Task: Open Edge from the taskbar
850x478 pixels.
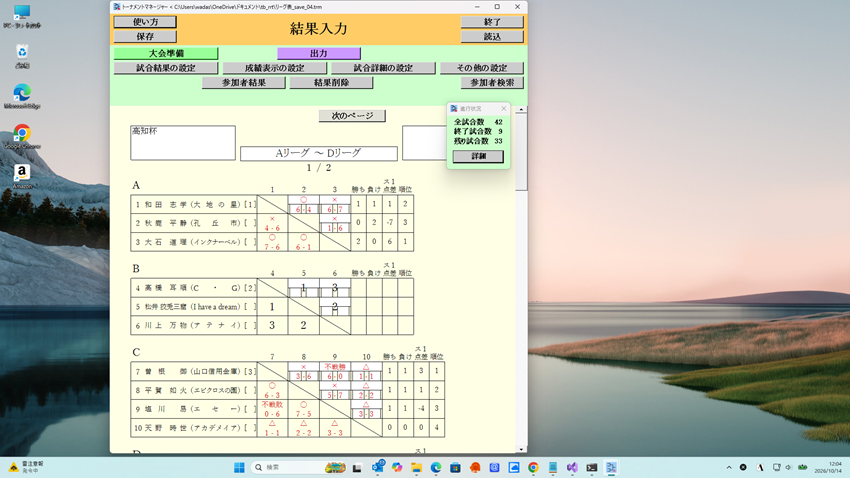Action: 436,467
